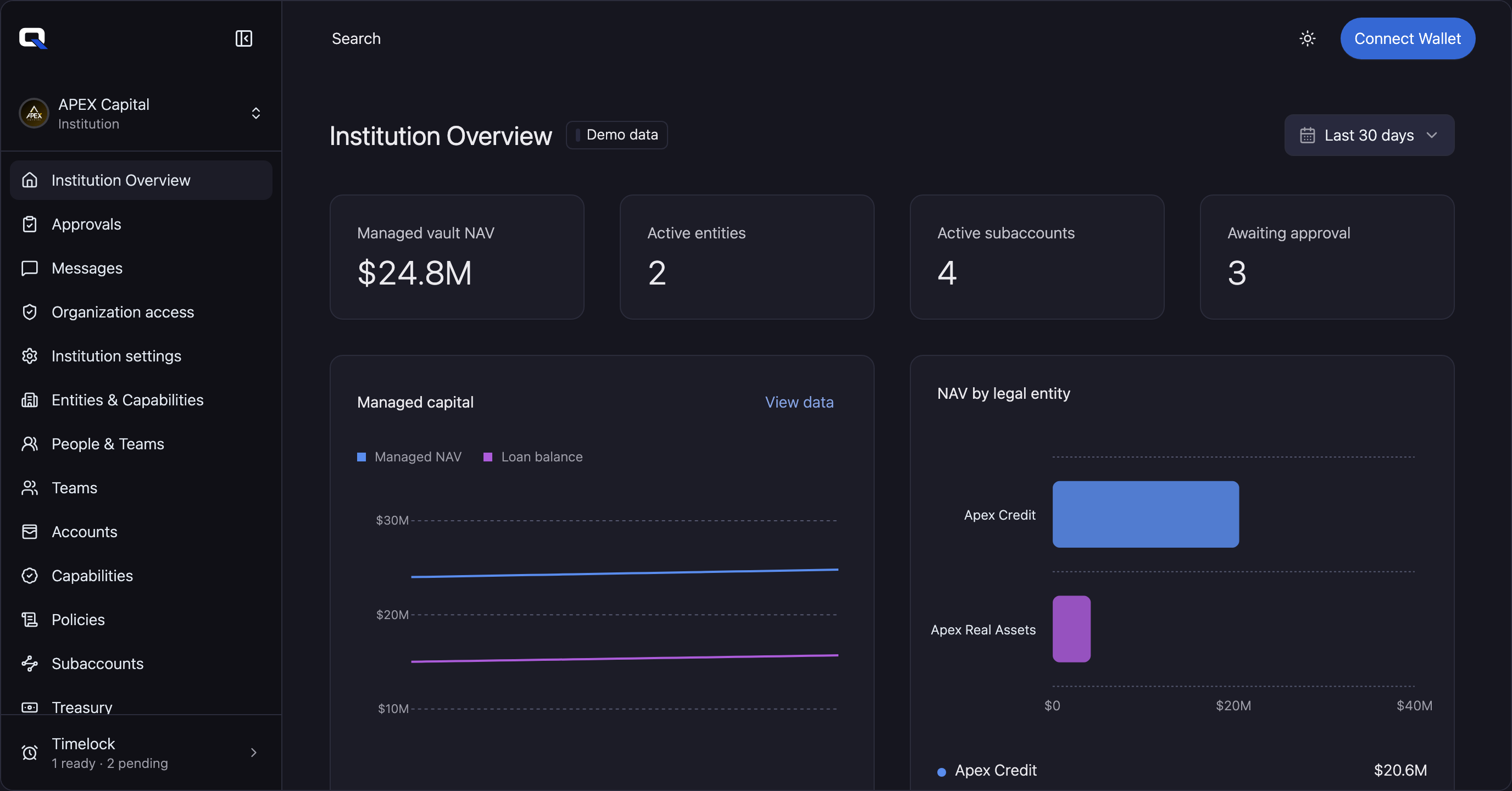Click the Teams users icon
The width and height of the screenshot is (1512, 791).
(x=29, y=488)
